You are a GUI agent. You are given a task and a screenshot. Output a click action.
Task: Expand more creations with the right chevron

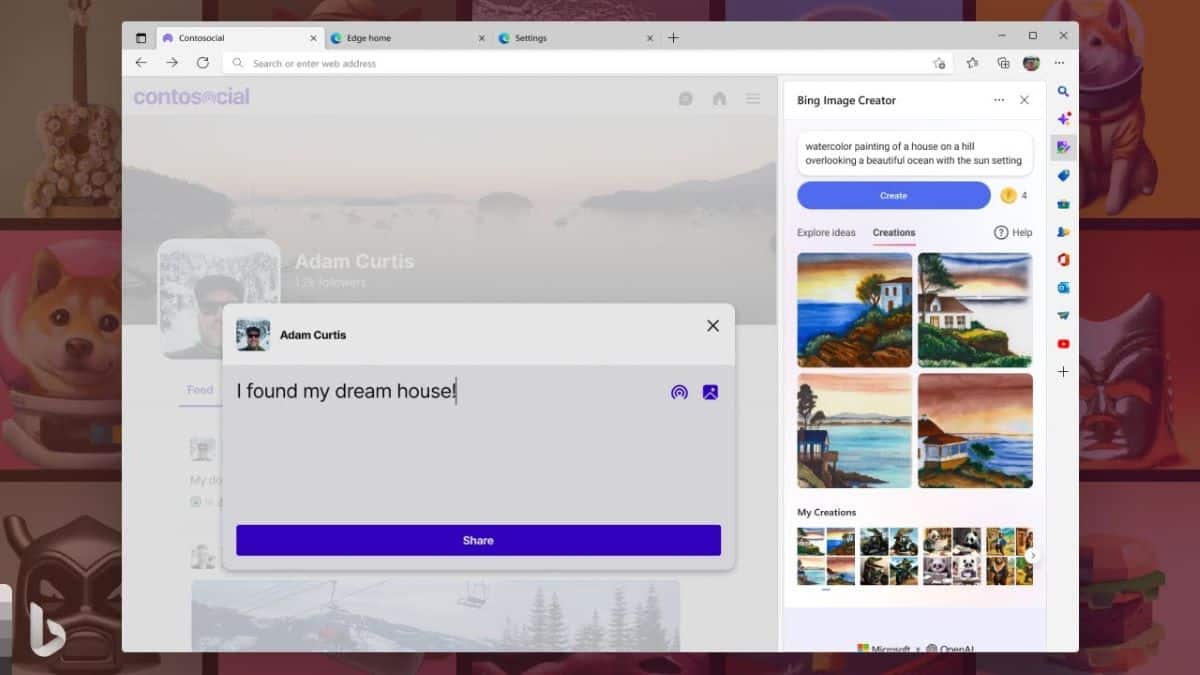pos(1034,554)
